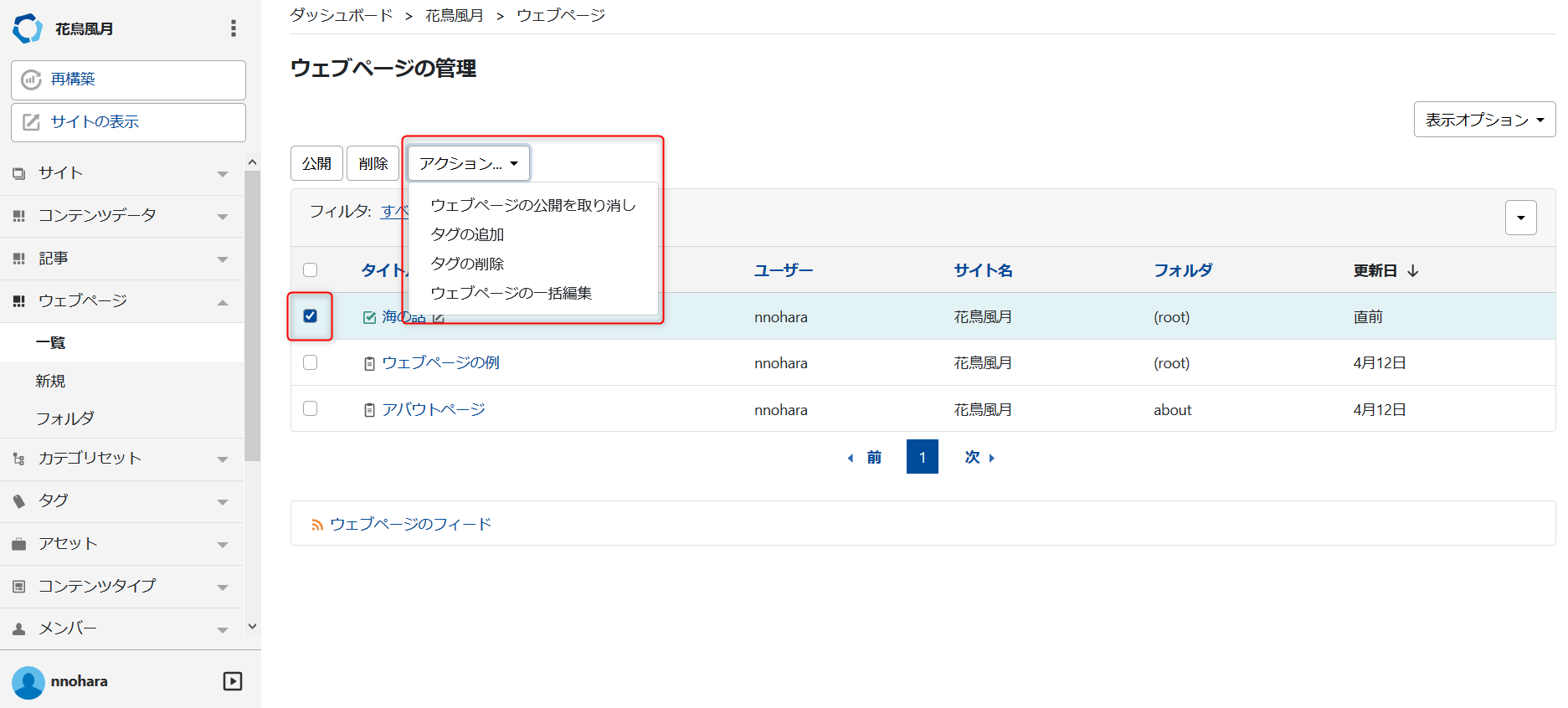The image size is (1568, 708).
Task: Click the view-site icon next to サイトの表示
Action: coord(31,122)
